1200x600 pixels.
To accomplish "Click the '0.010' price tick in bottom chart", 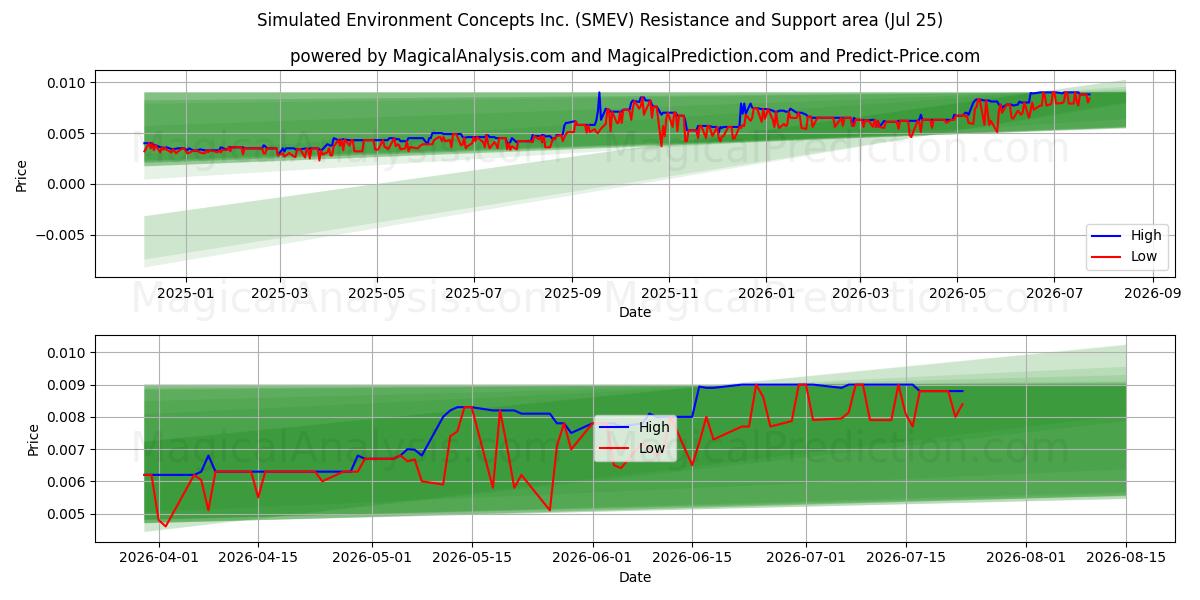I will pos(68,353).
